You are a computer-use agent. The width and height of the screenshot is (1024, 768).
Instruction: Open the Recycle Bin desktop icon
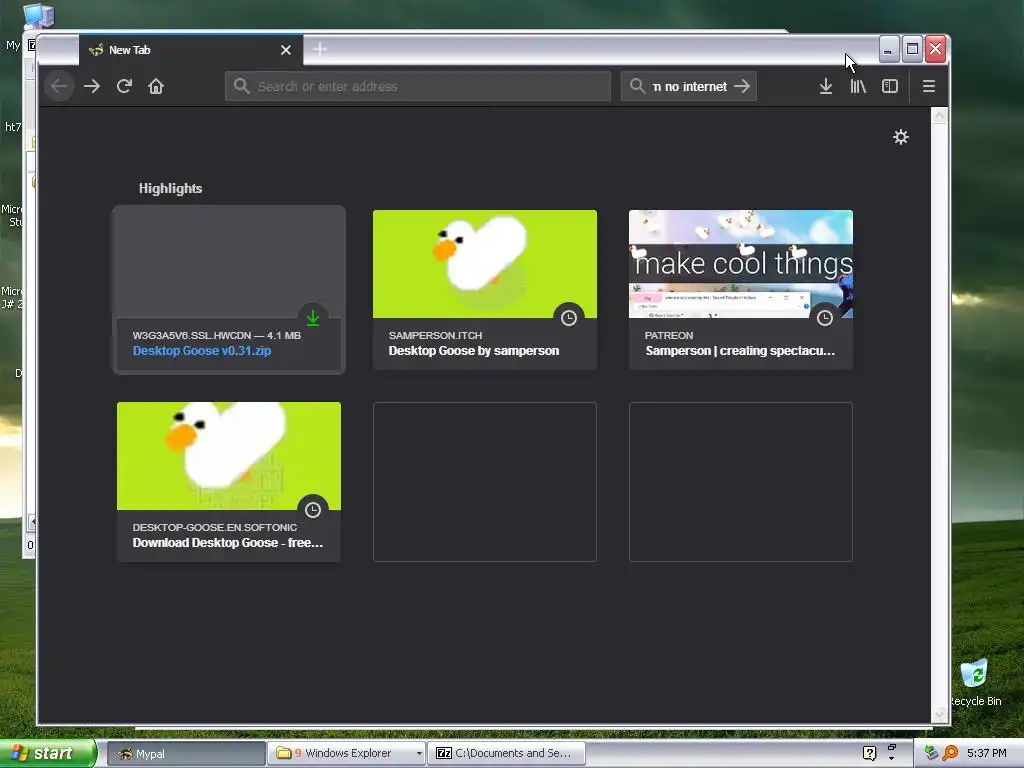point(974,683)
